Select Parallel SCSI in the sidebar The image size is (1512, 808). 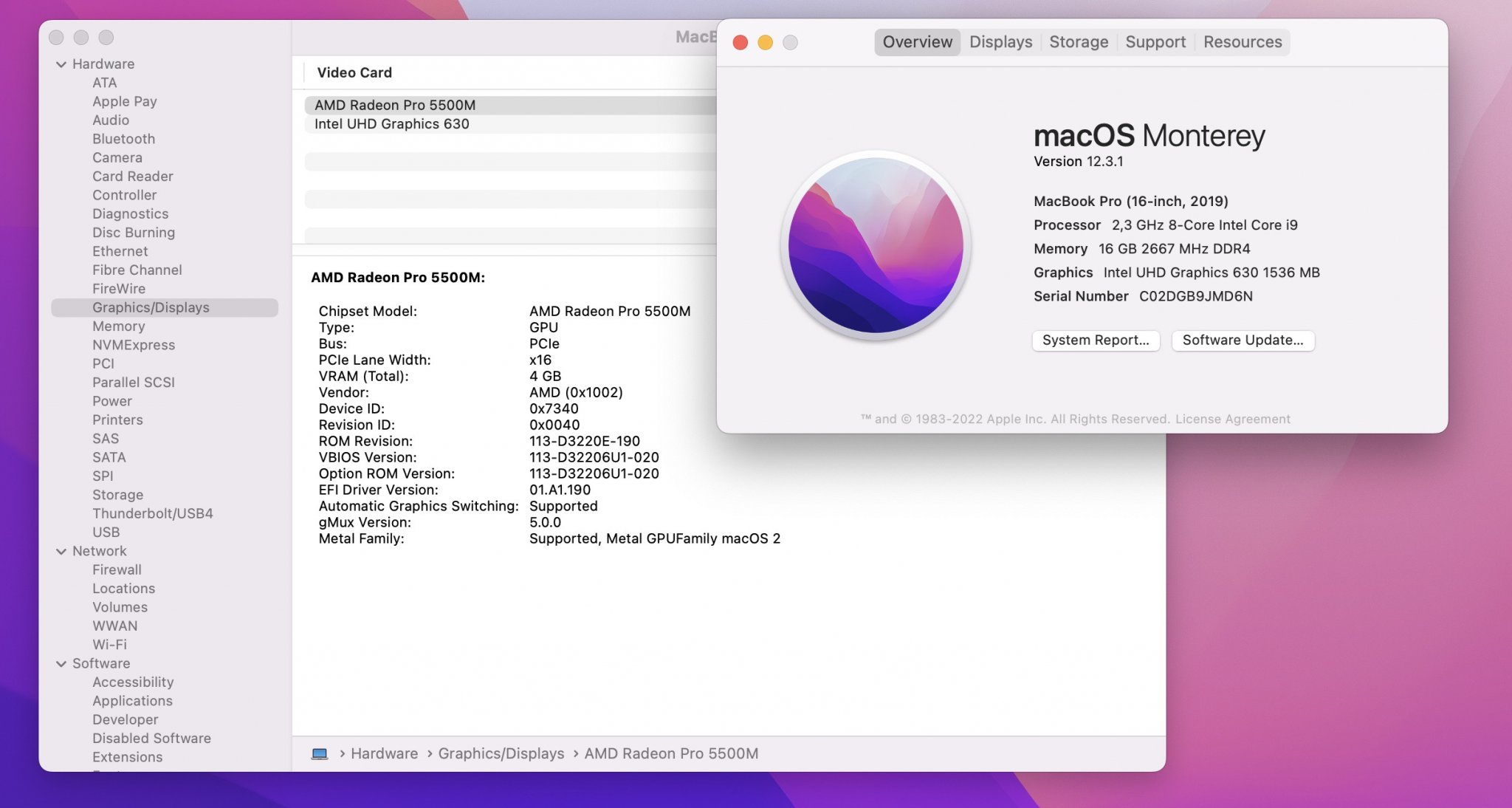pyautogui.click(x=134, y=383)
